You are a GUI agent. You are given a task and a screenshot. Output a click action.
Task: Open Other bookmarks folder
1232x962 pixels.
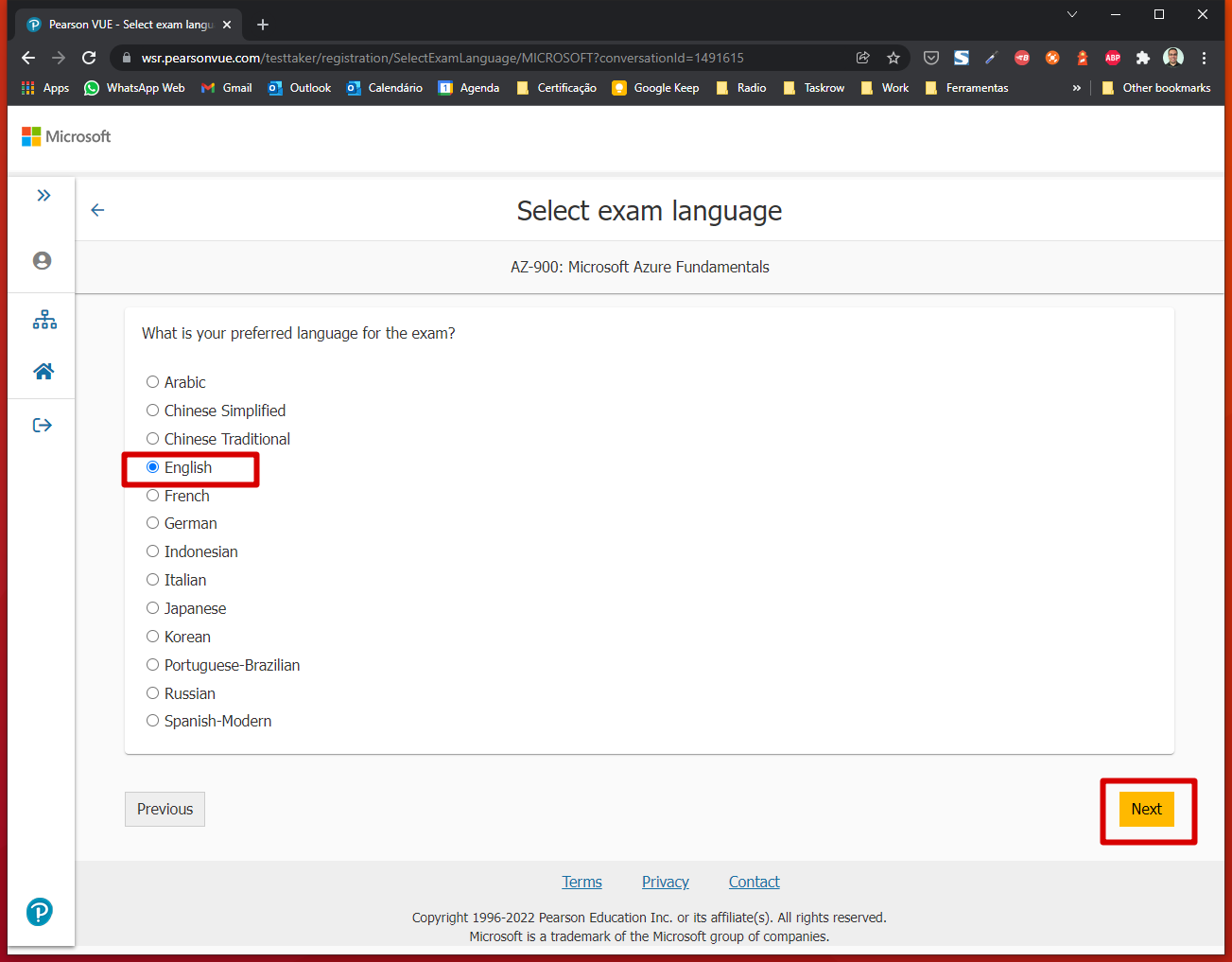click(1156, 88)
